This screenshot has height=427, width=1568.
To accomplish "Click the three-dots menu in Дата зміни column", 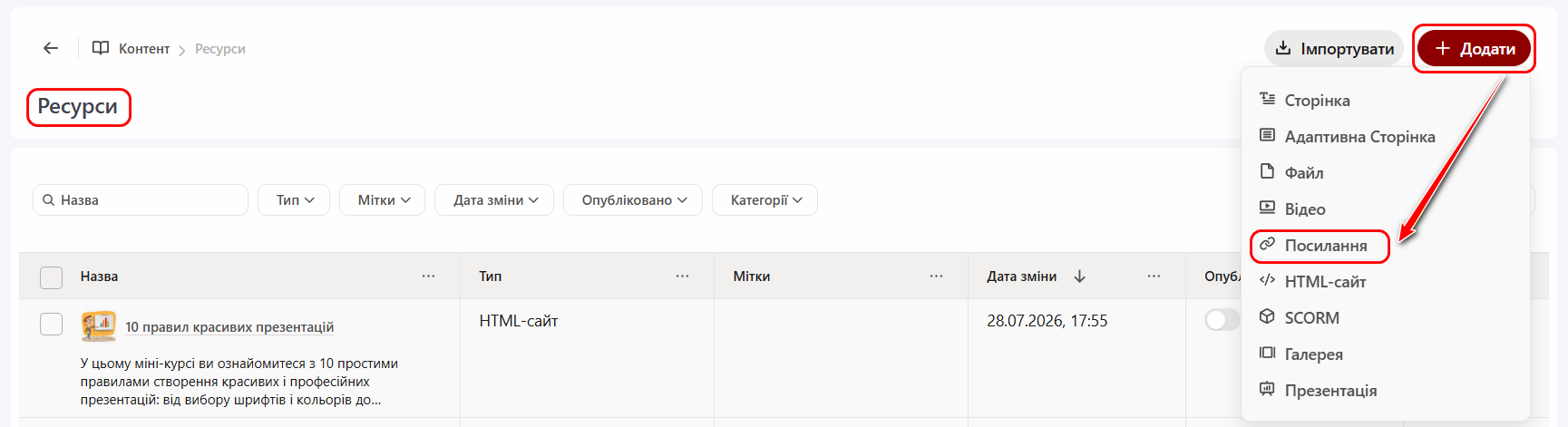I will [x=1154, y=276].
